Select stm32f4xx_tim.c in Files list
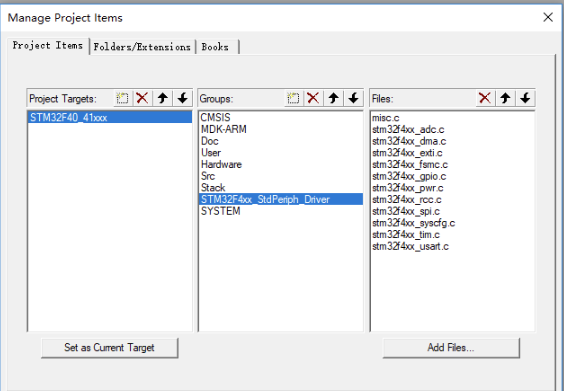 pos(452,235)
